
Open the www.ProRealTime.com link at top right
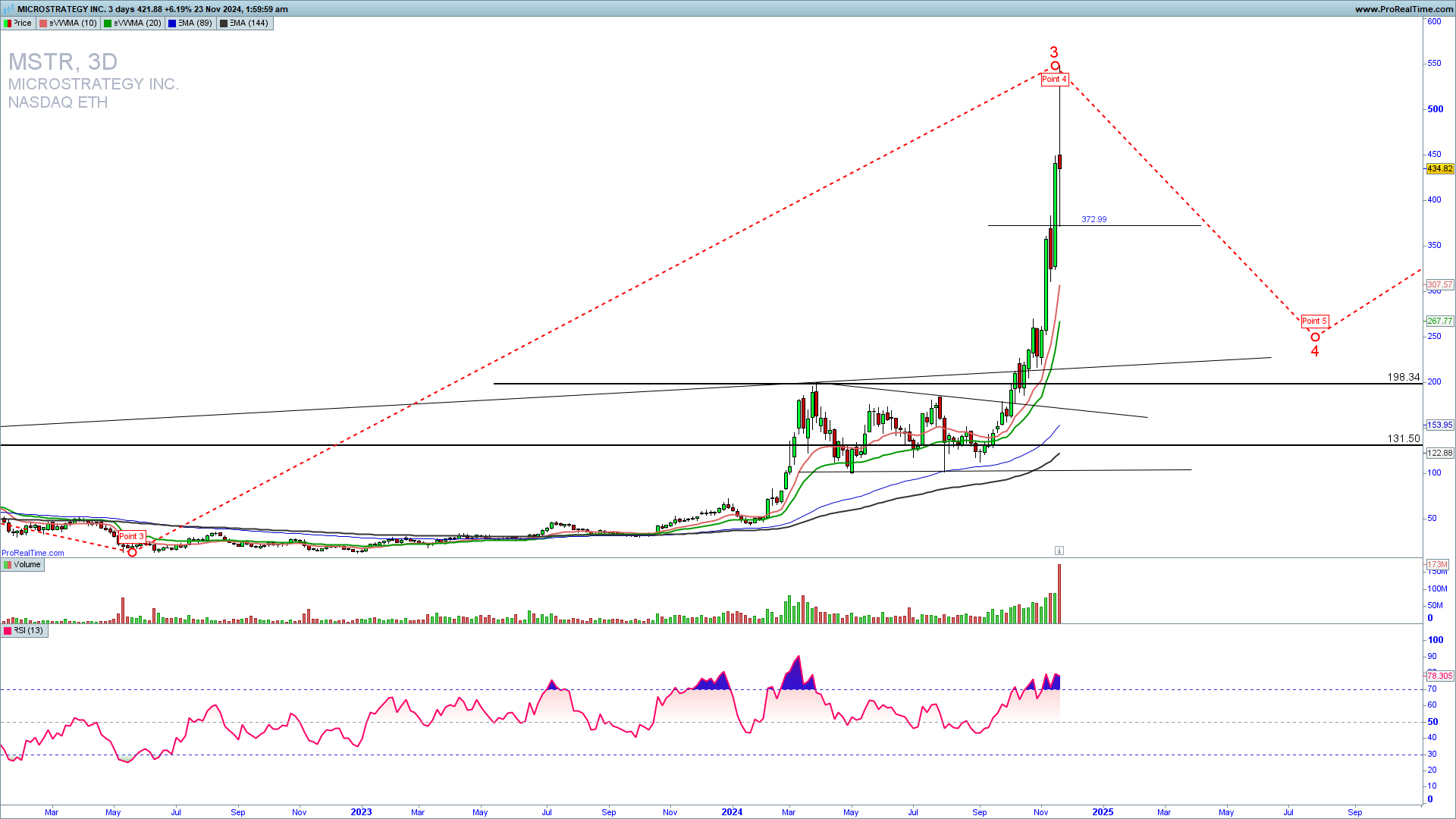click(x=1404, y=9)
